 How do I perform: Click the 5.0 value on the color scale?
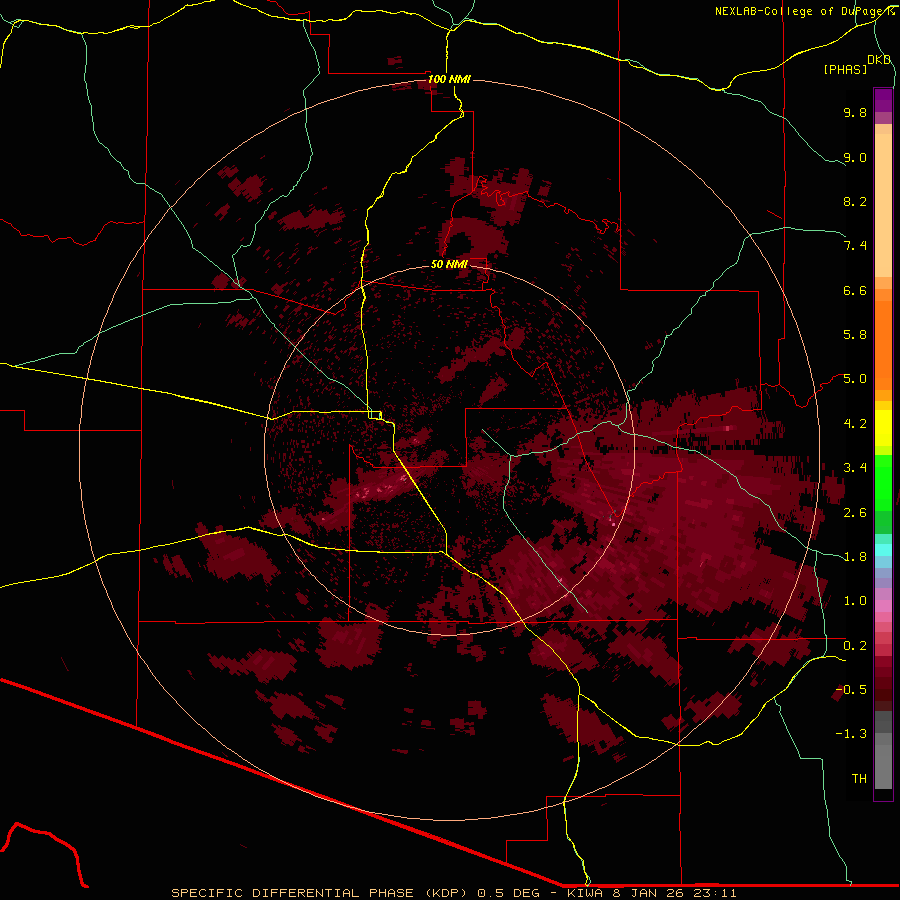[855, 379]
